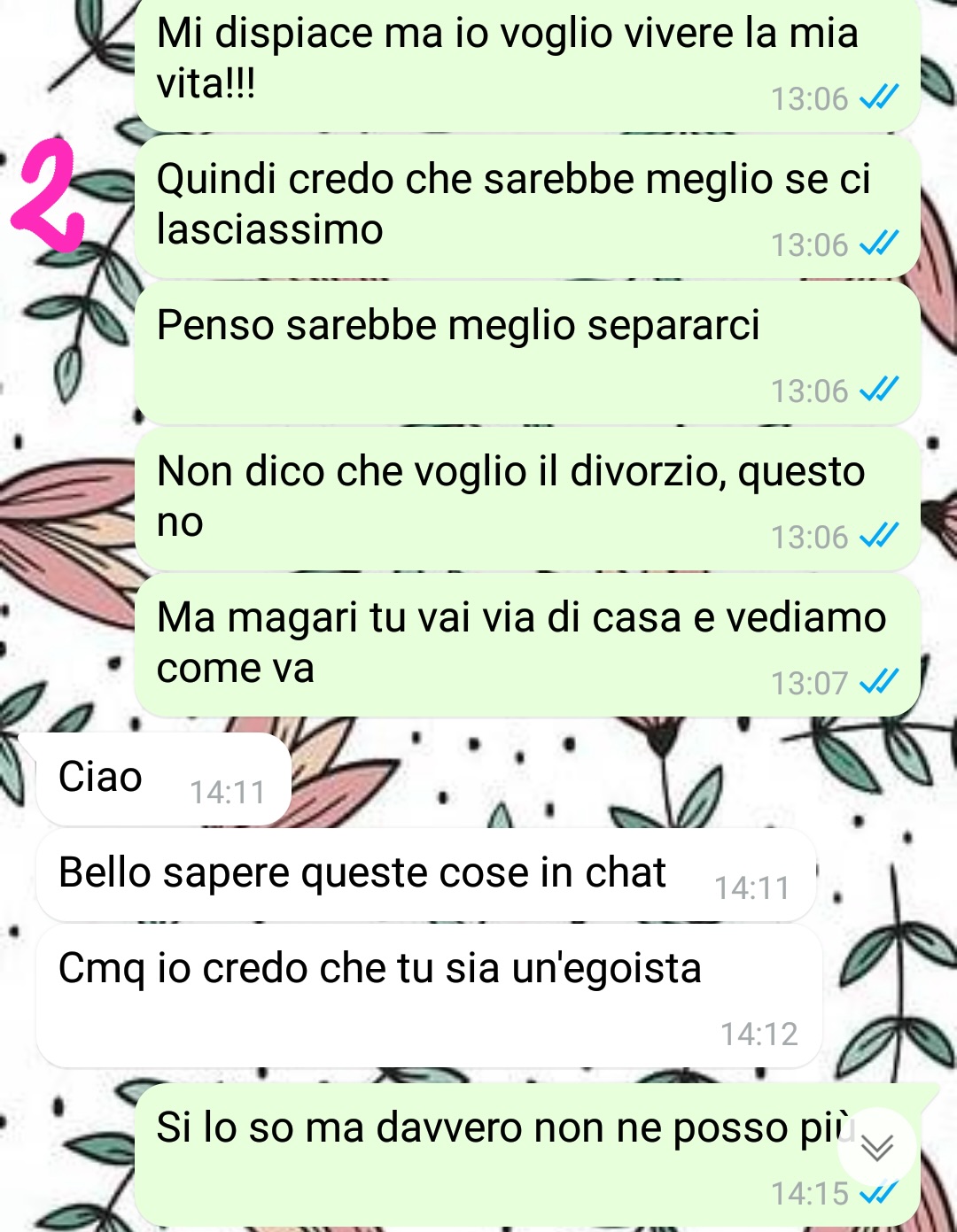
Task: Click blue ticks on 'divorzio' message
Action: point(879,535)
